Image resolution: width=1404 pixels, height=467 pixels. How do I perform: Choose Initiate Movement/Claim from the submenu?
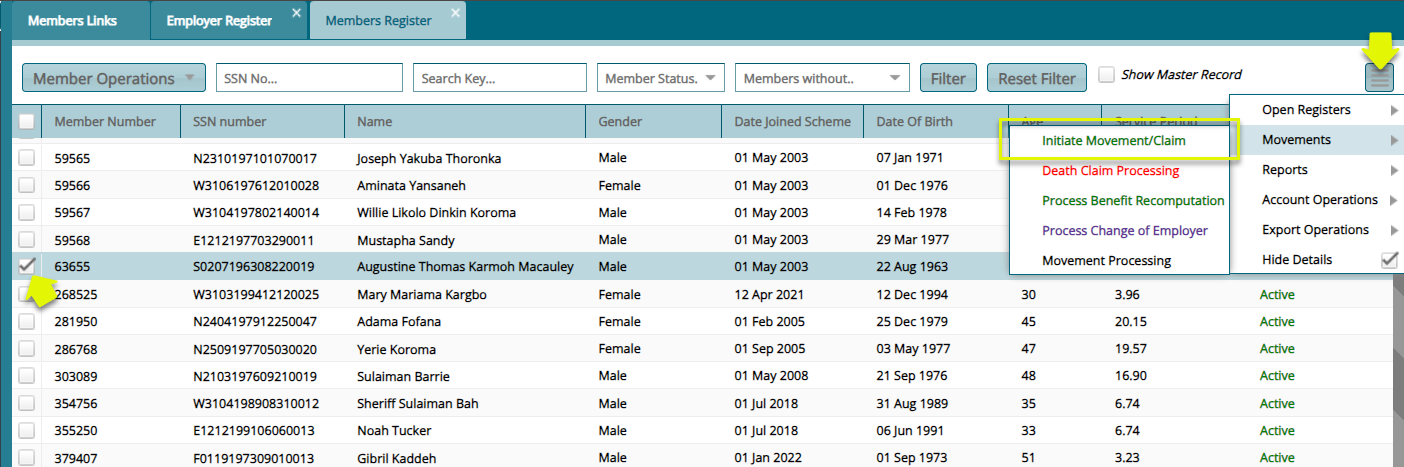(1113, 141)
